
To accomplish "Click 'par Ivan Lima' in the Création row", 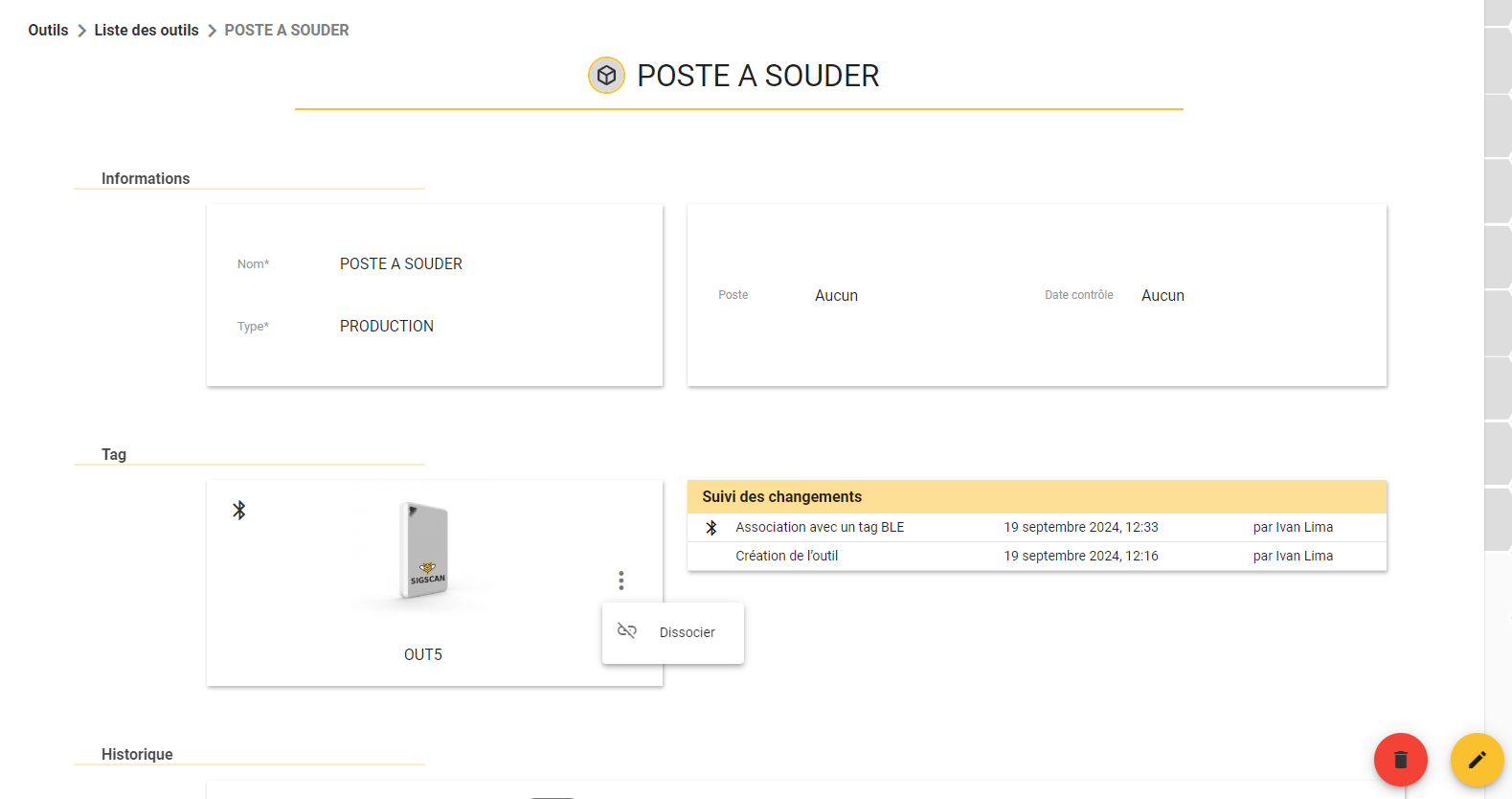I will [x=1293, y=556].
